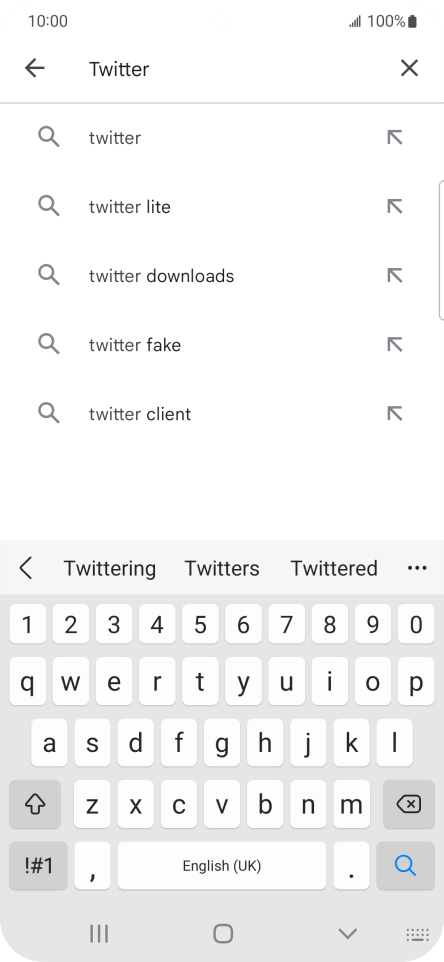The height and width of the screenshot is (962, 444).
Task: Clear the search text with X icon
Action: (x=409, y=68)
